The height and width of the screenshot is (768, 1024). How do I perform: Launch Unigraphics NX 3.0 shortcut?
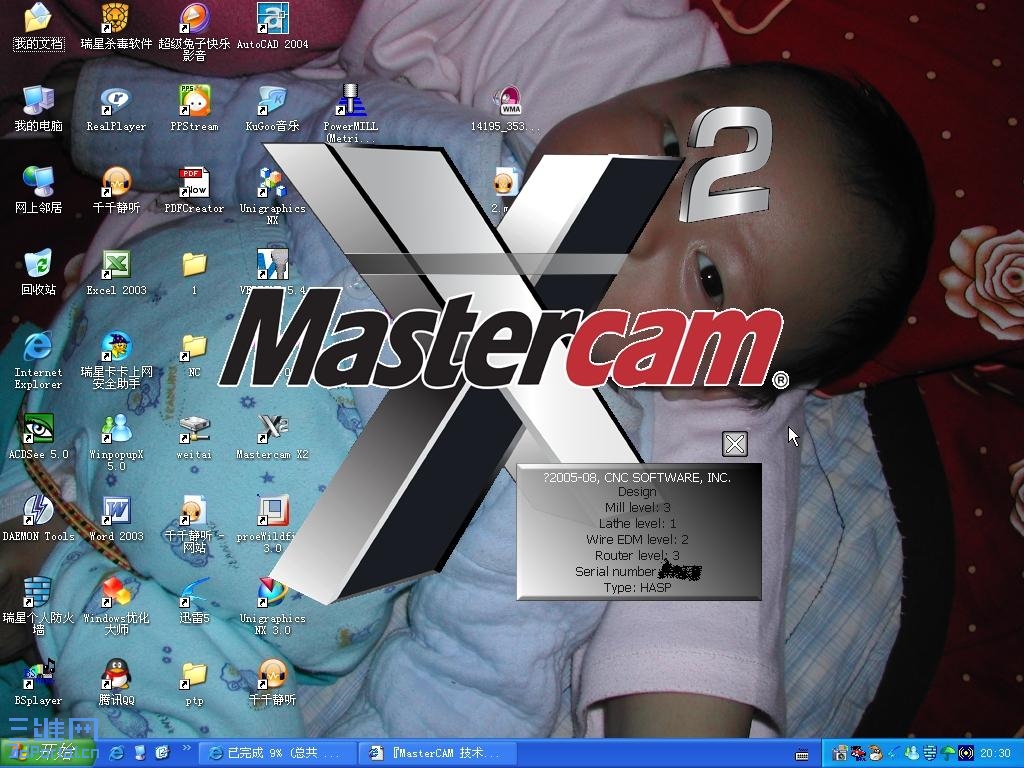[272, 606]
